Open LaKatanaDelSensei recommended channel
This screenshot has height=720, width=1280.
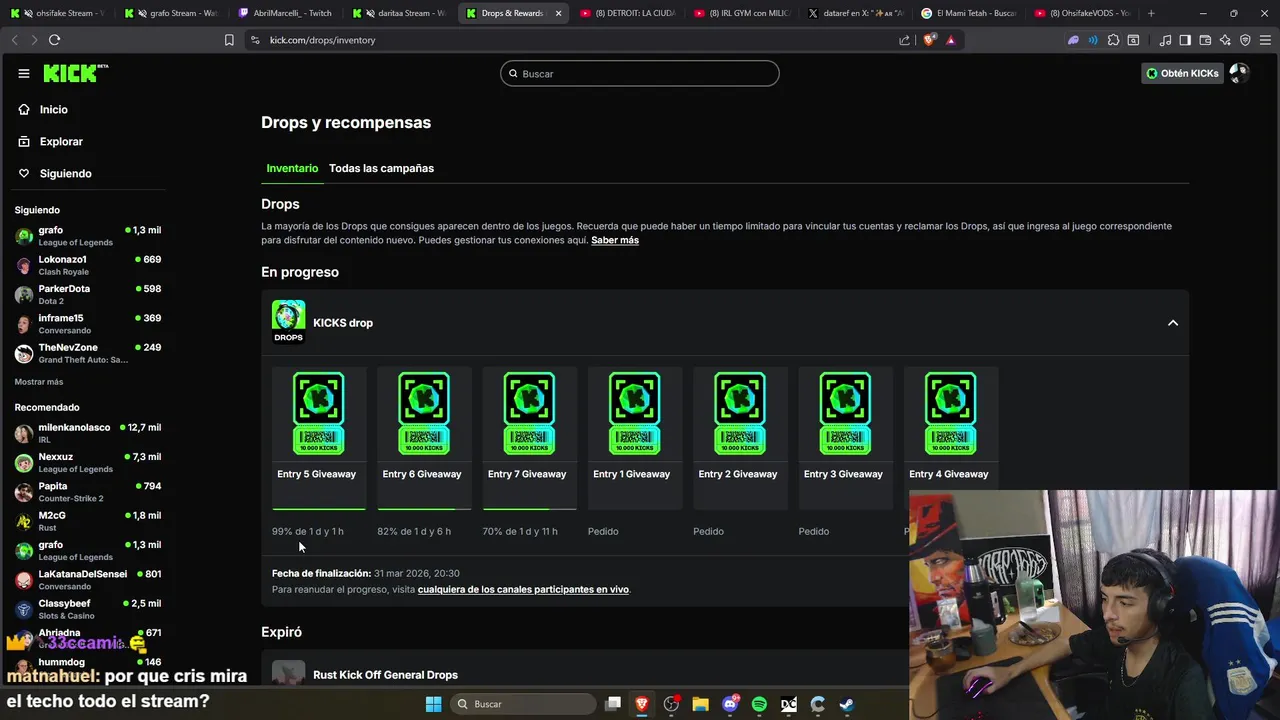(88, 580)
